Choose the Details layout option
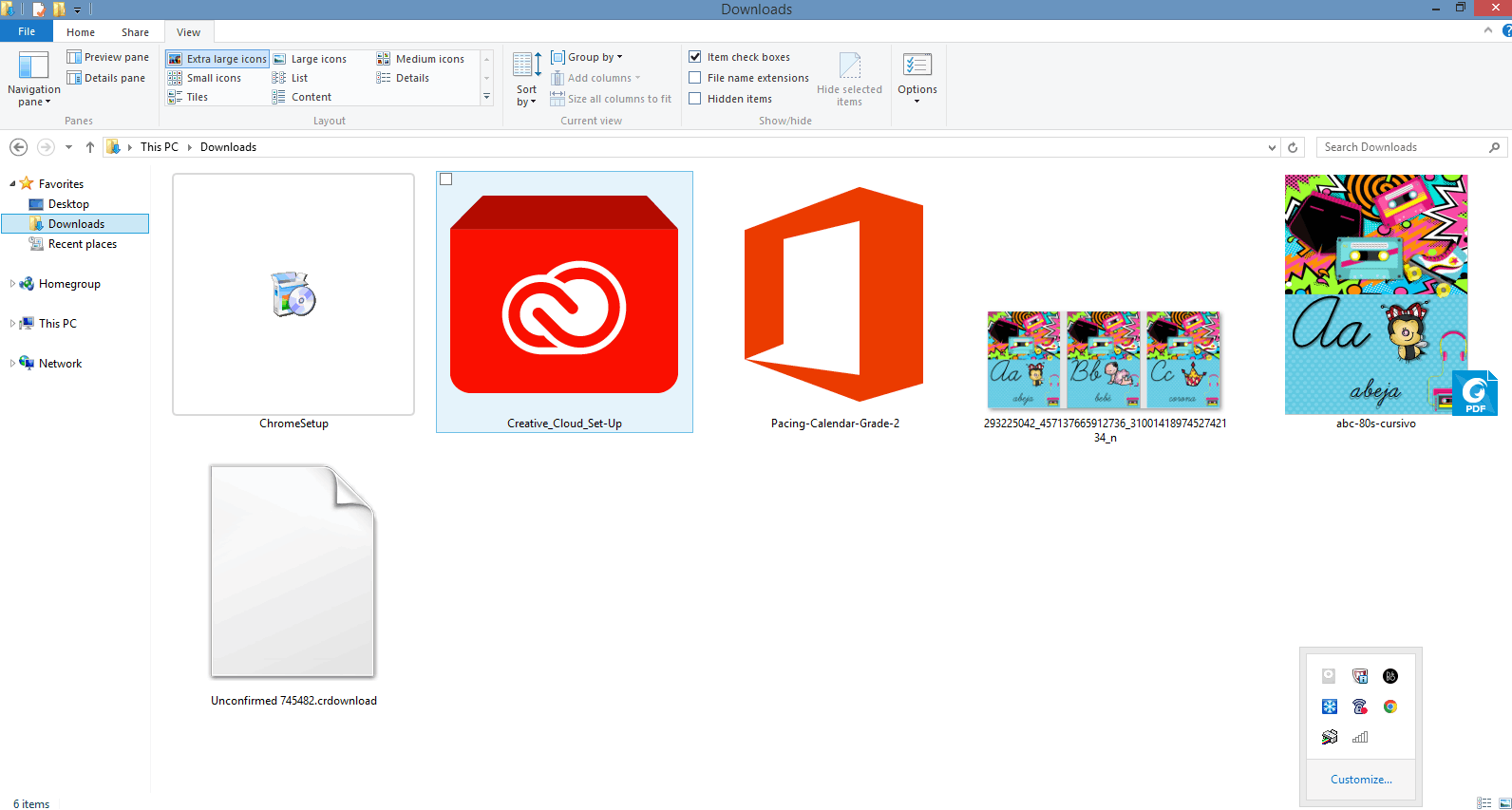The image size is (1512, 810). (x=403, y=78)
